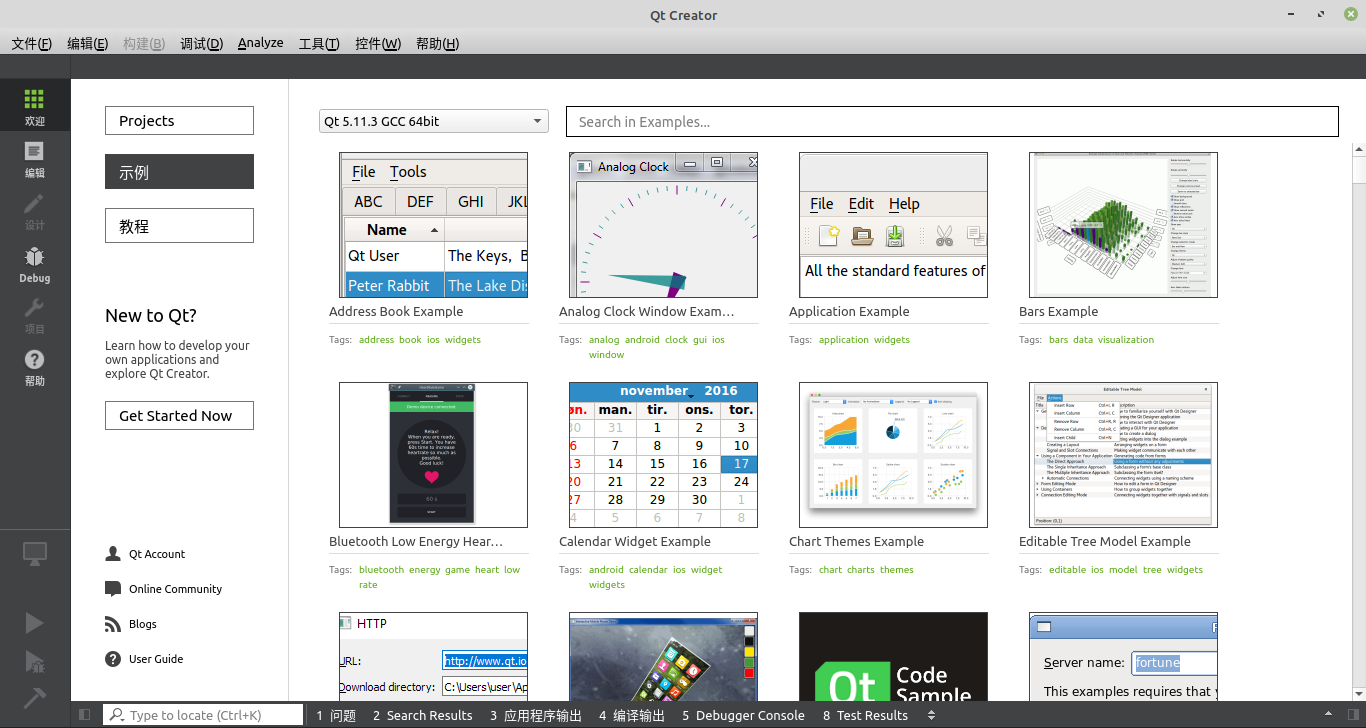Open the 编辑(E) menu
Image resolution: width=1366 pixels, height=728 pixels.
click(88, 44)
